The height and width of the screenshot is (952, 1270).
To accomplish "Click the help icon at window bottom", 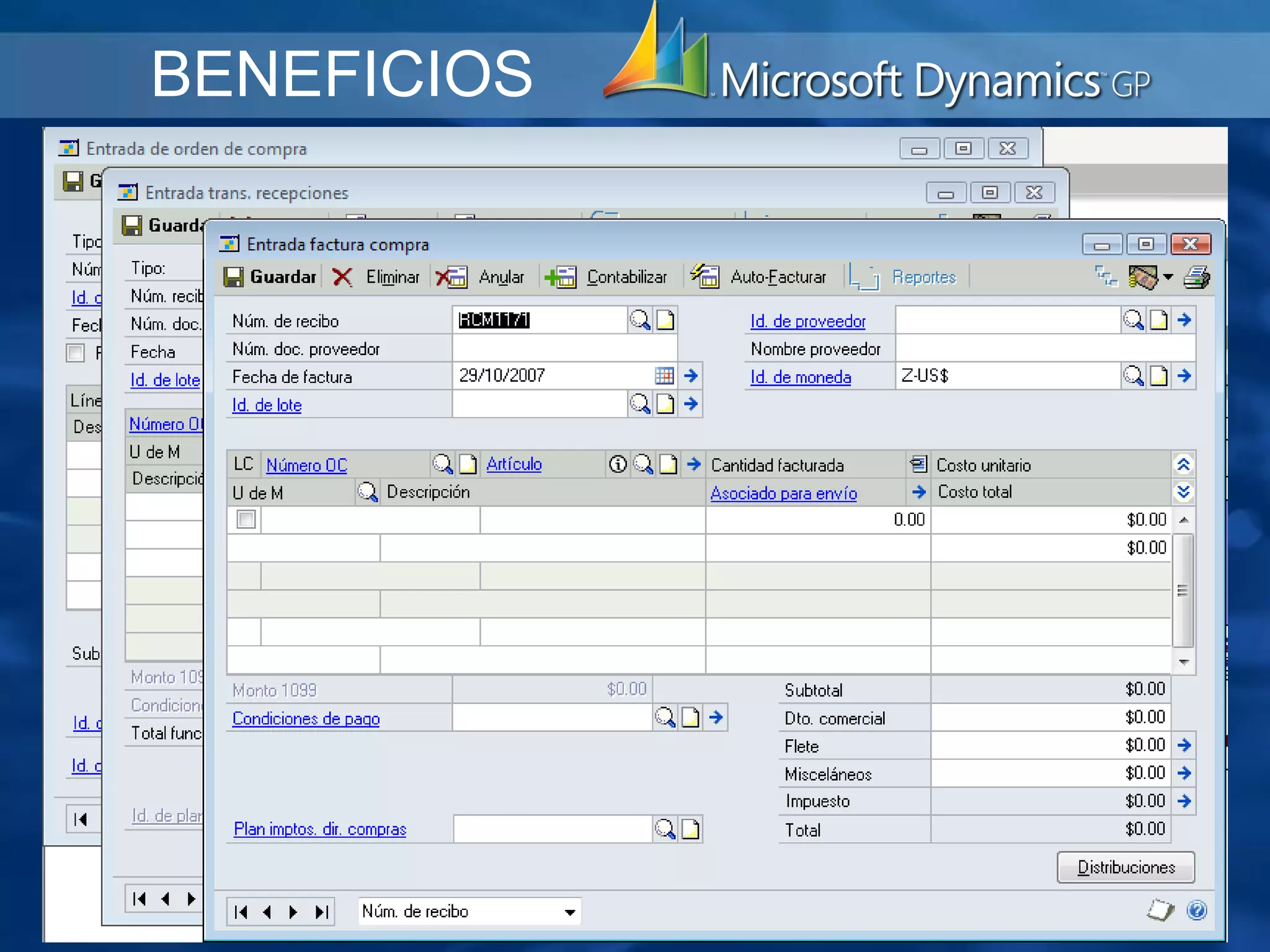I will point(1197,910).
